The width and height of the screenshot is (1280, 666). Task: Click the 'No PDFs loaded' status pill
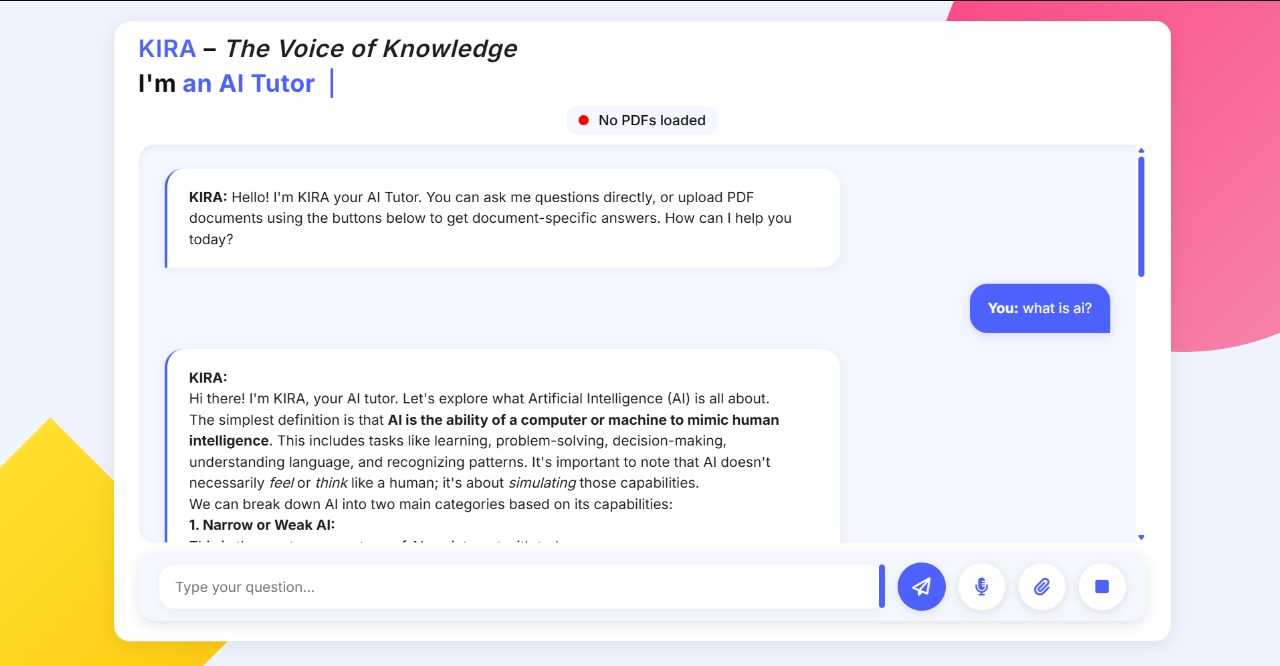pos(642,120)
